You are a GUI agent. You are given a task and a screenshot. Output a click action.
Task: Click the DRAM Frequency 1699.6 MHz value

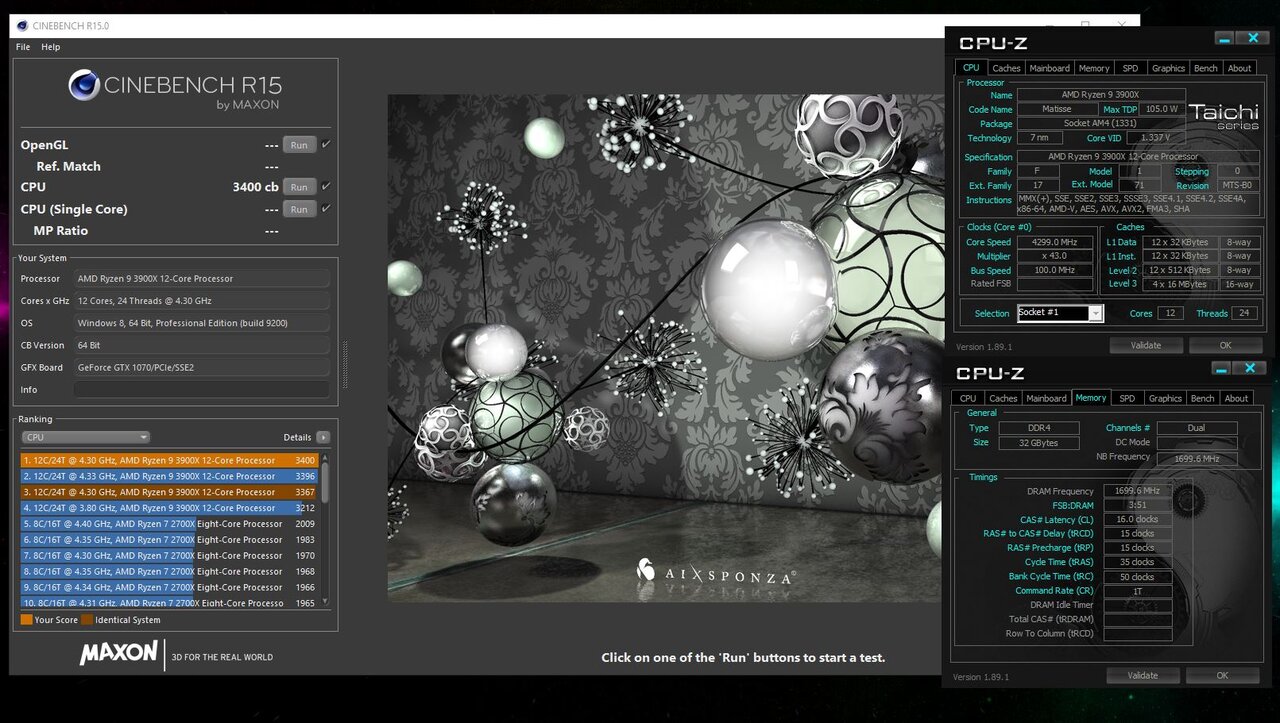coord(1137,491)
